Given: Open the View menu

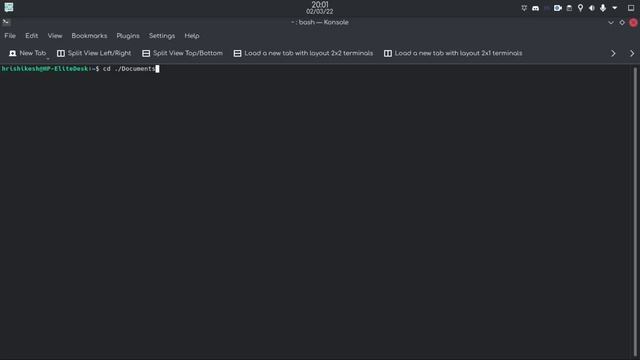Looking at the screenshot, I should (55, 36).
